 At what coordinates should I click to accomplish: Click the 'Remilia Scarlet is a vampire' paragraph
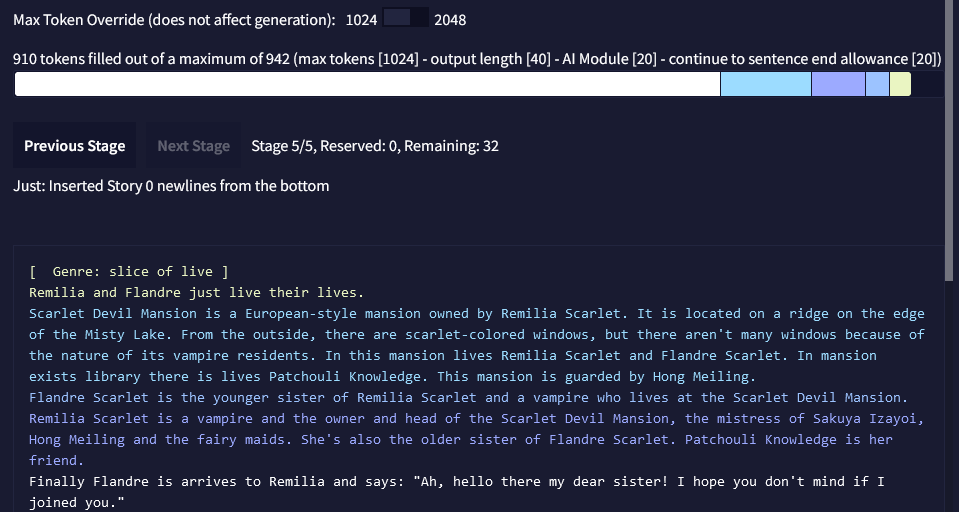pyautogui.click(x=477, y=439)
